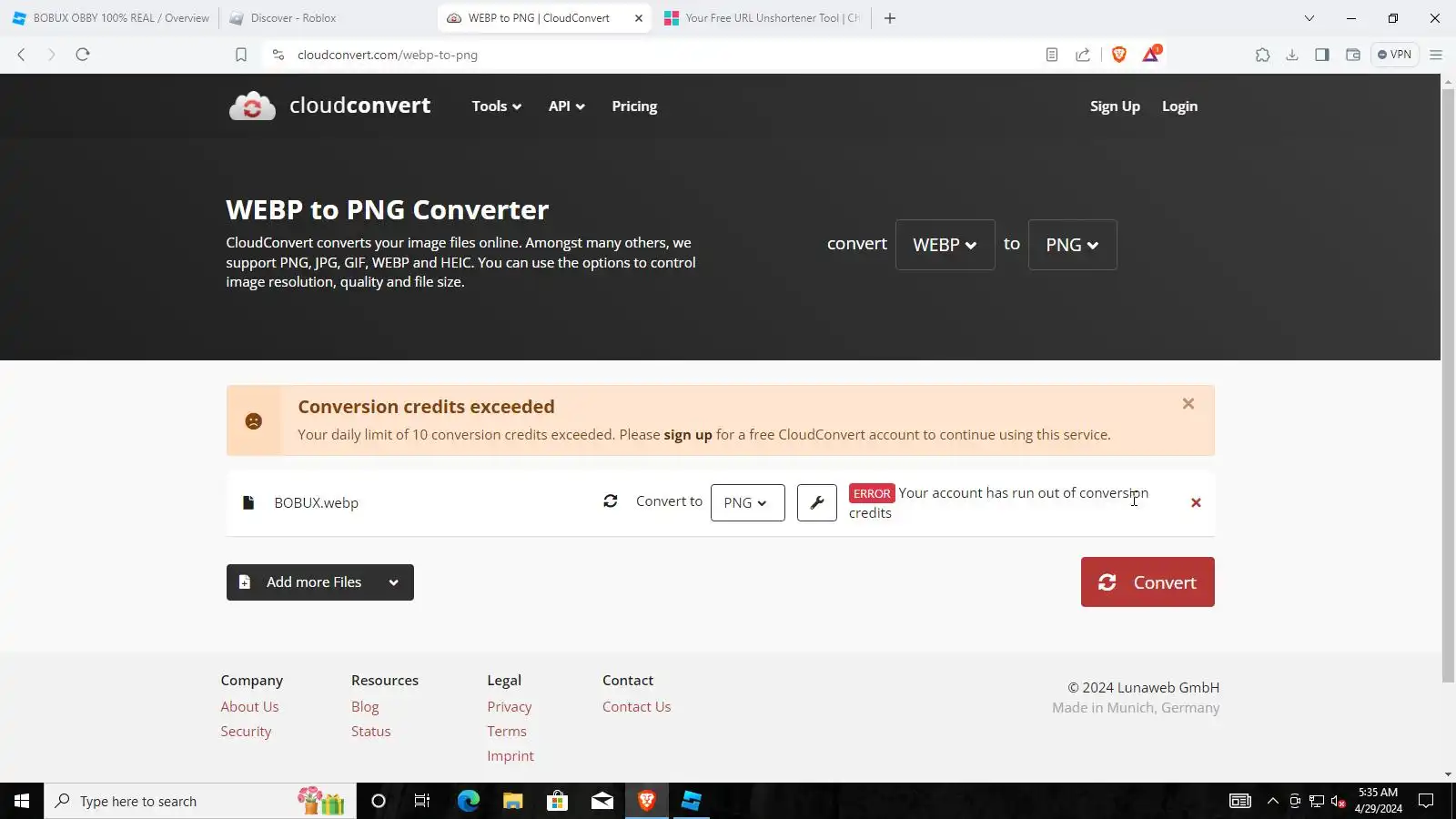Share the page via the share icon

click(1083, 55)
